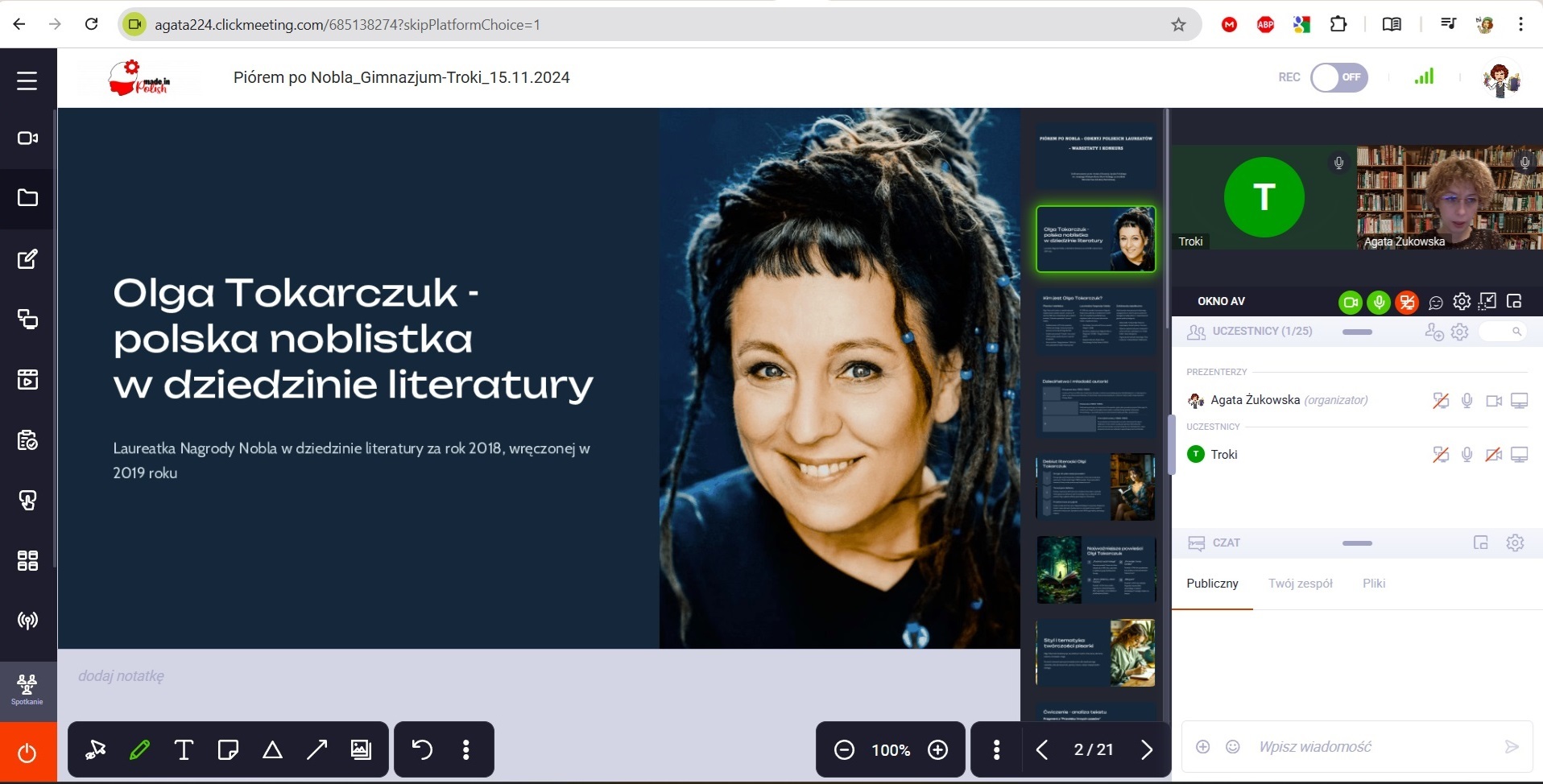Open the presentation files folder icon
1543x784 pixels.
[x=27, y=198]
